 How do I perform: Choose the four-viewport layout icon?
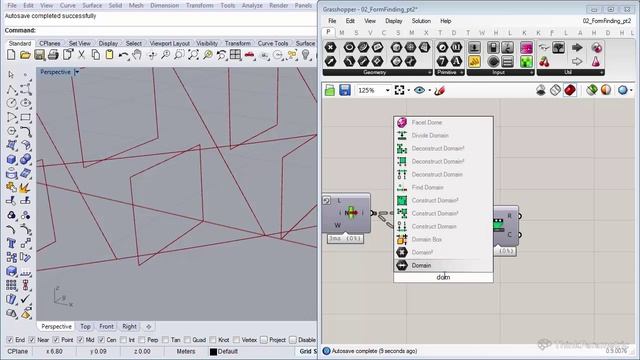[x=236, y=55]
